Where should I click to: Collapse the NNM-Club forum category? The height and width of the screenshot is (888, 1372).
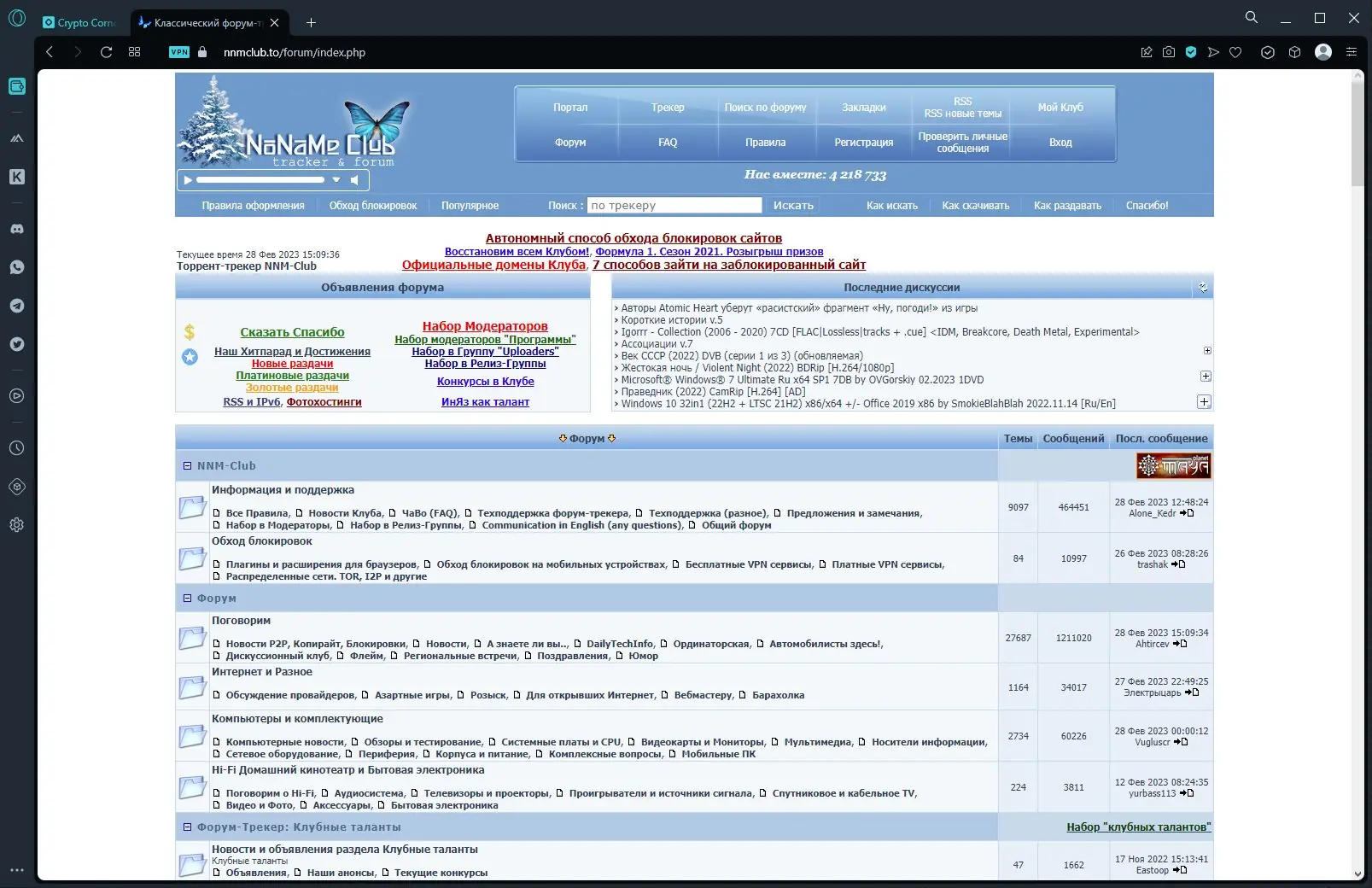[x=188, y=466]
